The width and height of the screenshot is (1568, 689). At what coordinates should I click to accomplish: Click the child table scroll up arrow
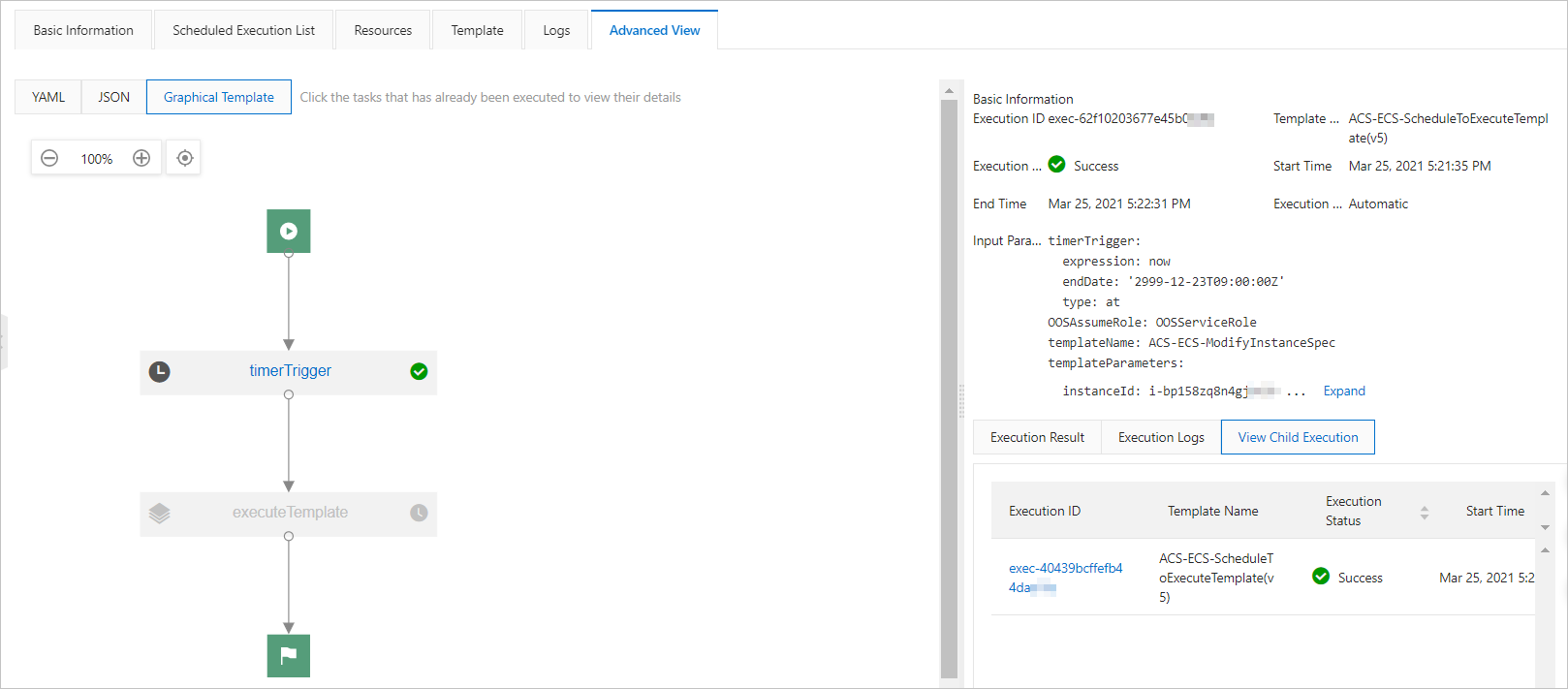pos(1546,549)
